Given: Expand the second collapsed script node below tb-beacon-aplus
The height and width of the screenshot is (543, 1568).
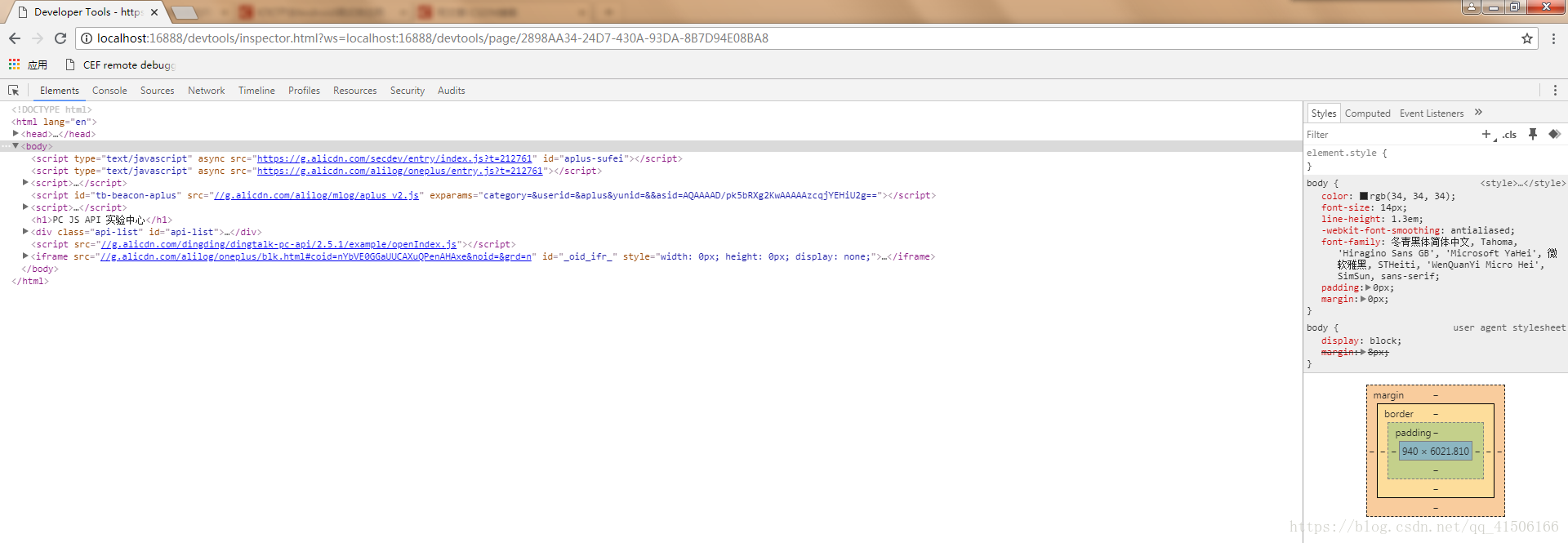Looking at the screenshot, I should 25,207.
